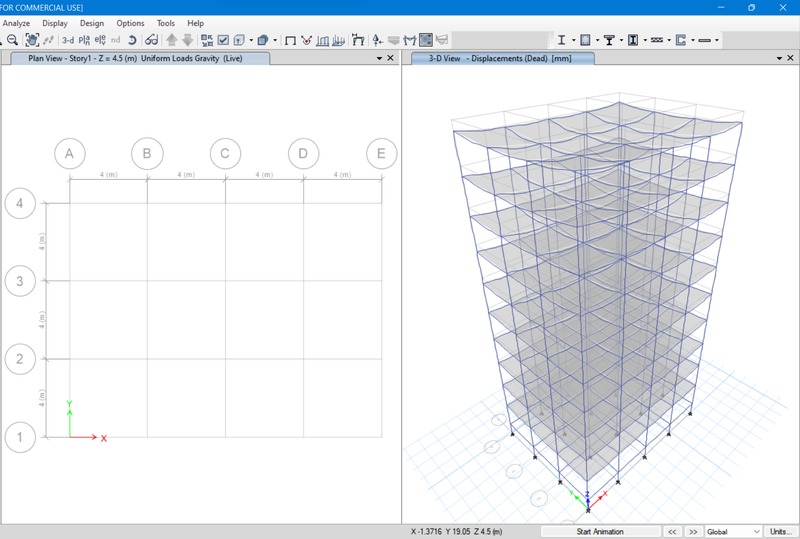The height and width of the screenshot is (539, 800).
Task: Open the Analyze menu
Action: [16, 23]
